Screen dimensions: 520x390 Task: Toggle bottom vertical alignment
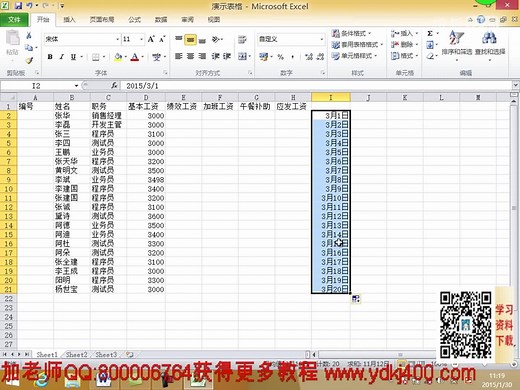pos(202,40)
